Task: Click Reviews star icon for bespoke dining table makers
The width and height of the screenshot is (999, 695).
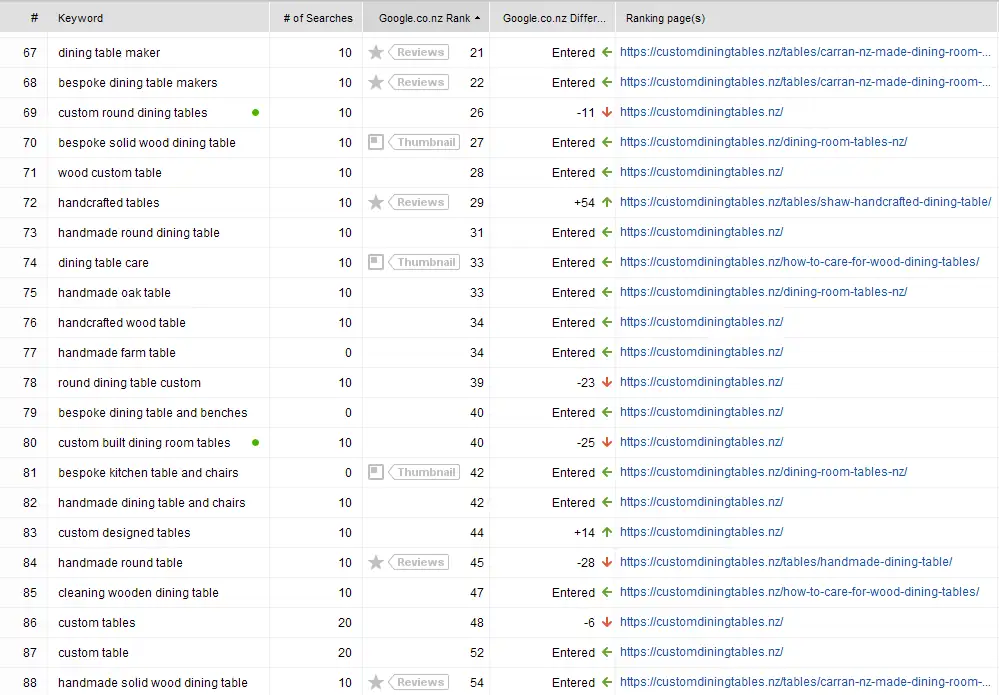Action: tap(376, 82)
